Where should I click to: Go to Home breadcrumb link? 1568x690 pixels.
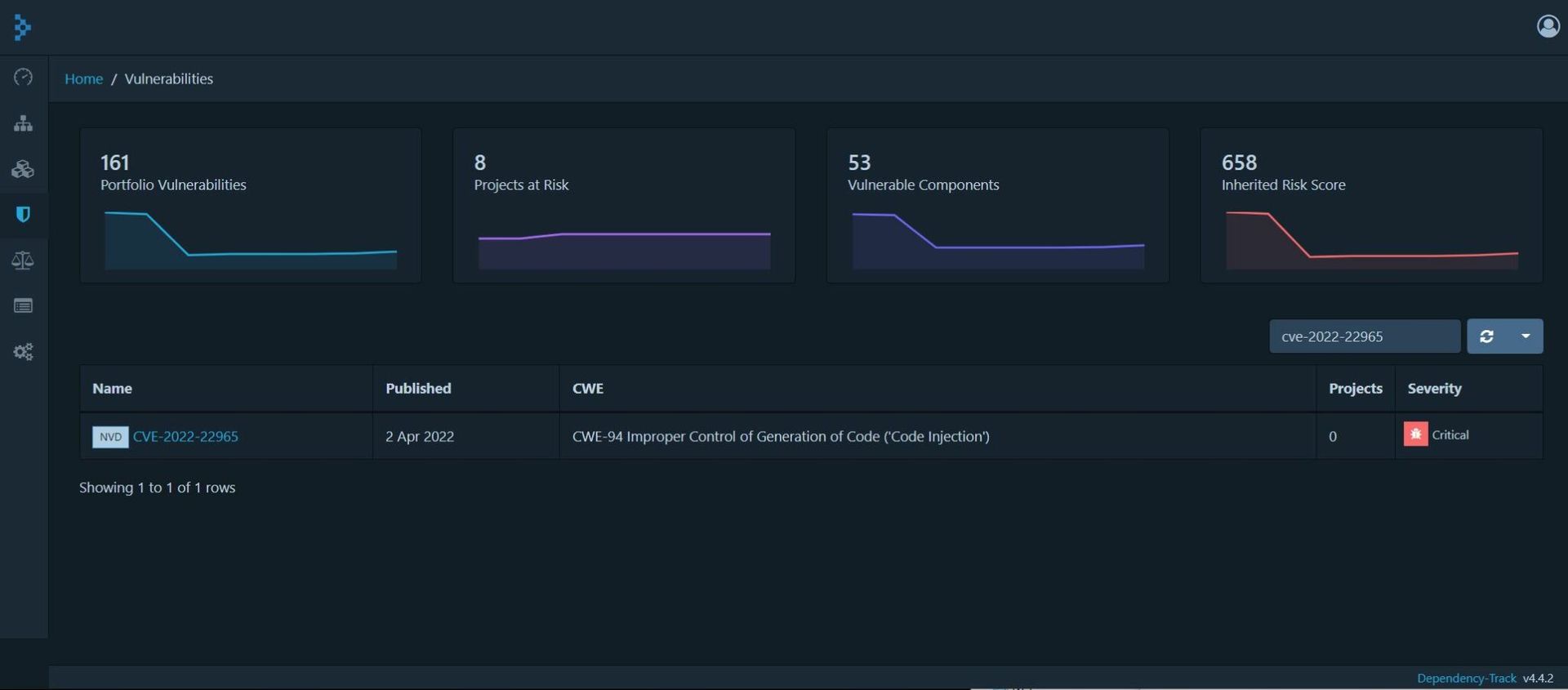[x=83, y=79]
